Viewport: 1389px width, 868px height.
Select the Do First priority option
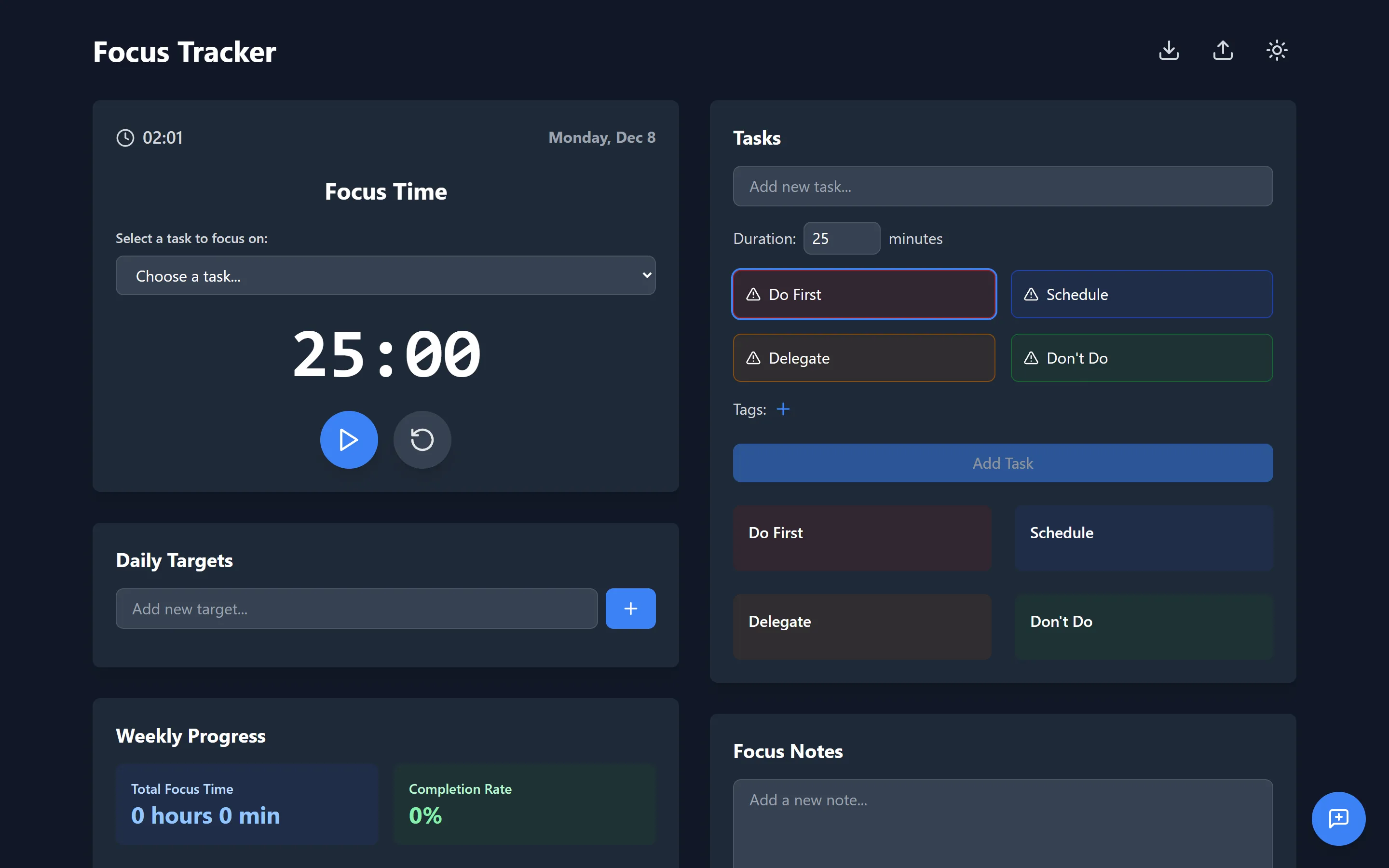[864, 295]
